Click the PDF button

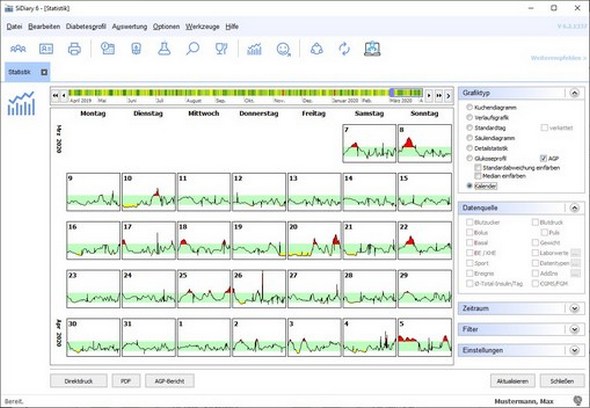pos(126,381)
